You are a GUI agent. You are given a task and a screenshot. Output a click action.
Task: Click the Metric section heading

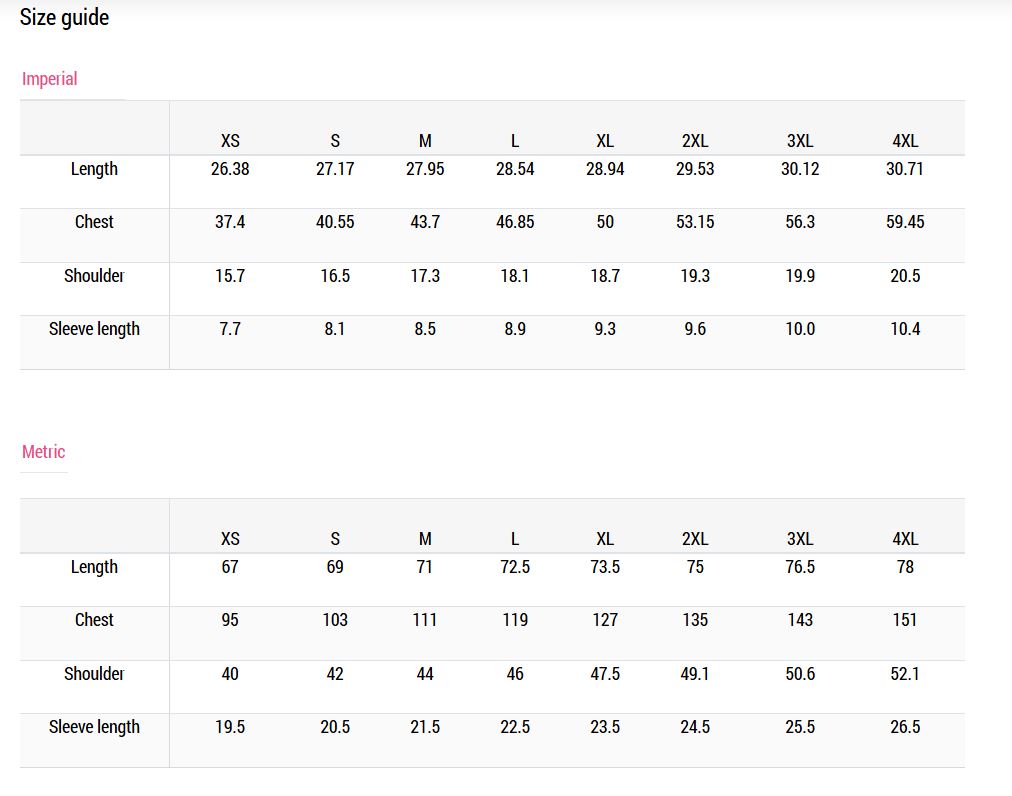pyautogui.click(x=43, y=452)
